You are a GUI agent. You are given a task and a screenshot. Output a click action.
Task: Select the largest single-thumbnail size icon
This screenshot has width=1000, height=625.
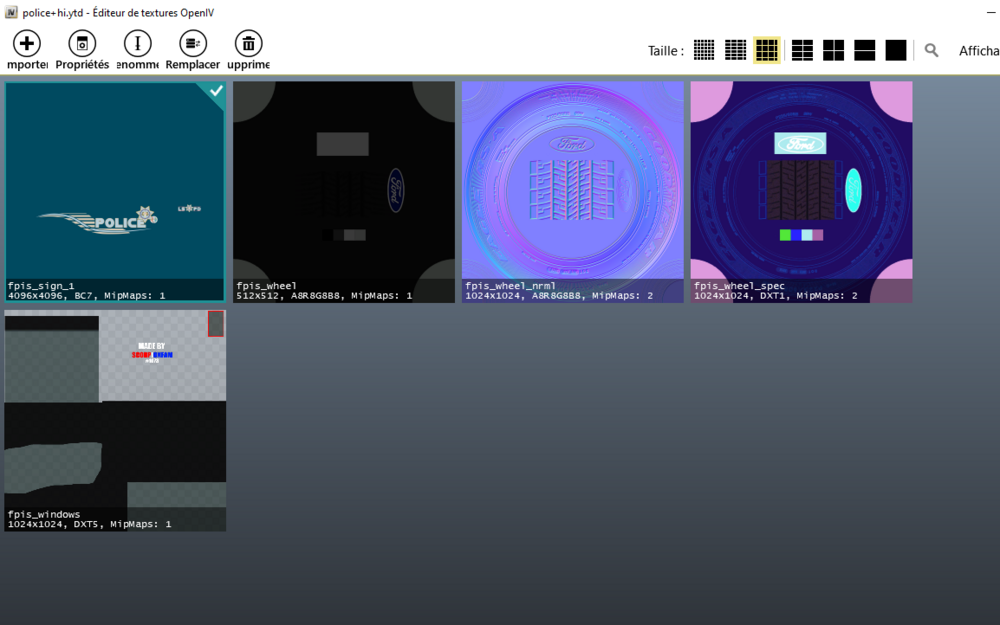(x=895, y=49)
